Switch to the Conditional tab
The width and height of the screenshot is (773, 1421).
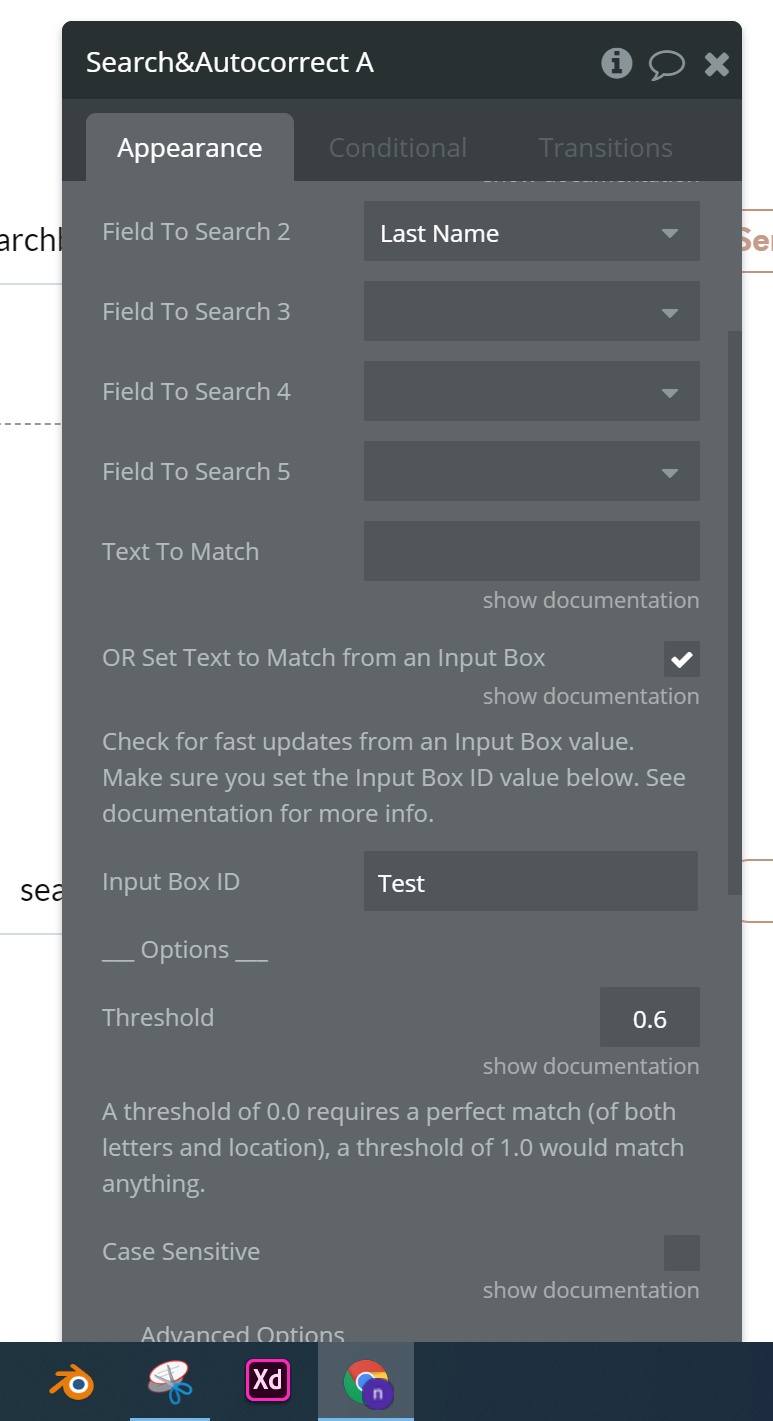point(398,148)
